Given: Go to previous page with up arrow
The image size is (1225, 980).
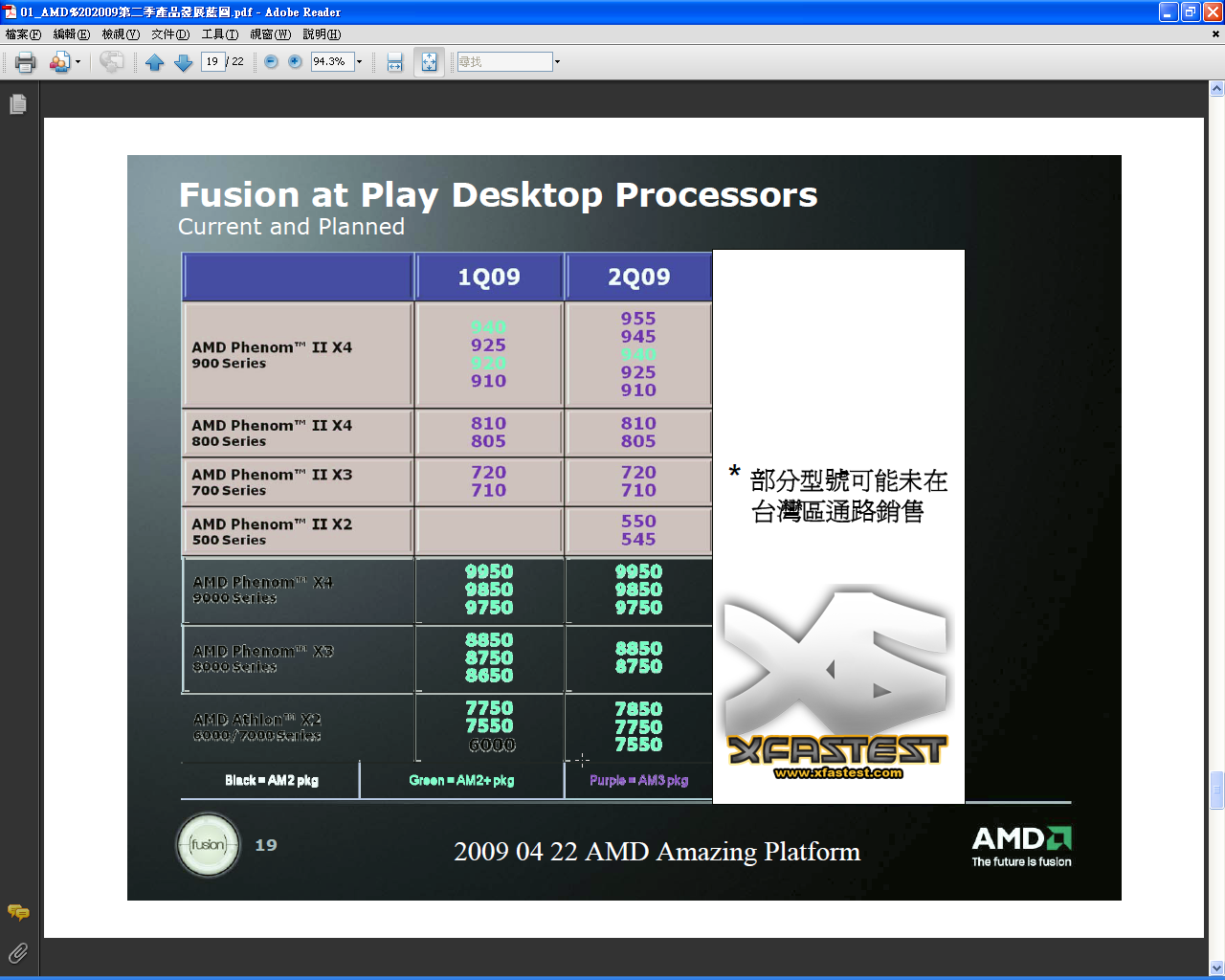Looking at the screenshot, I should (155, 62).
